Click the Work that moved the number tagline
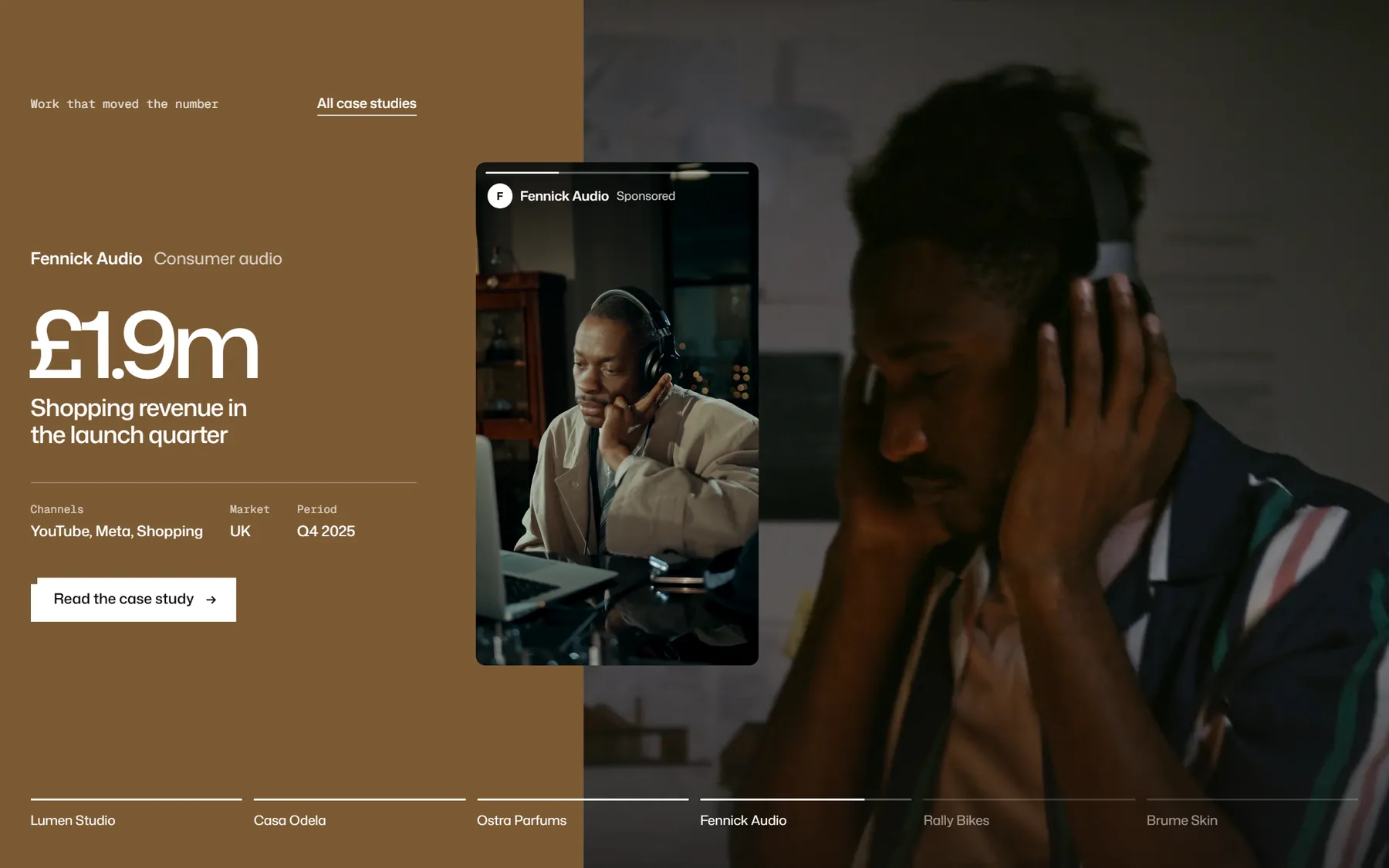 click(124, 104)
